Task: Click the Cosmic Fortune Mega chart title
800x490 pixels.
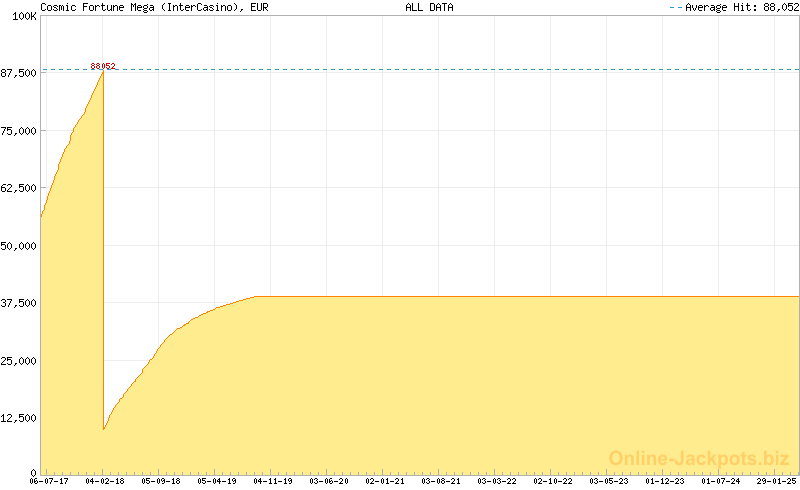Action: point(154,7)
